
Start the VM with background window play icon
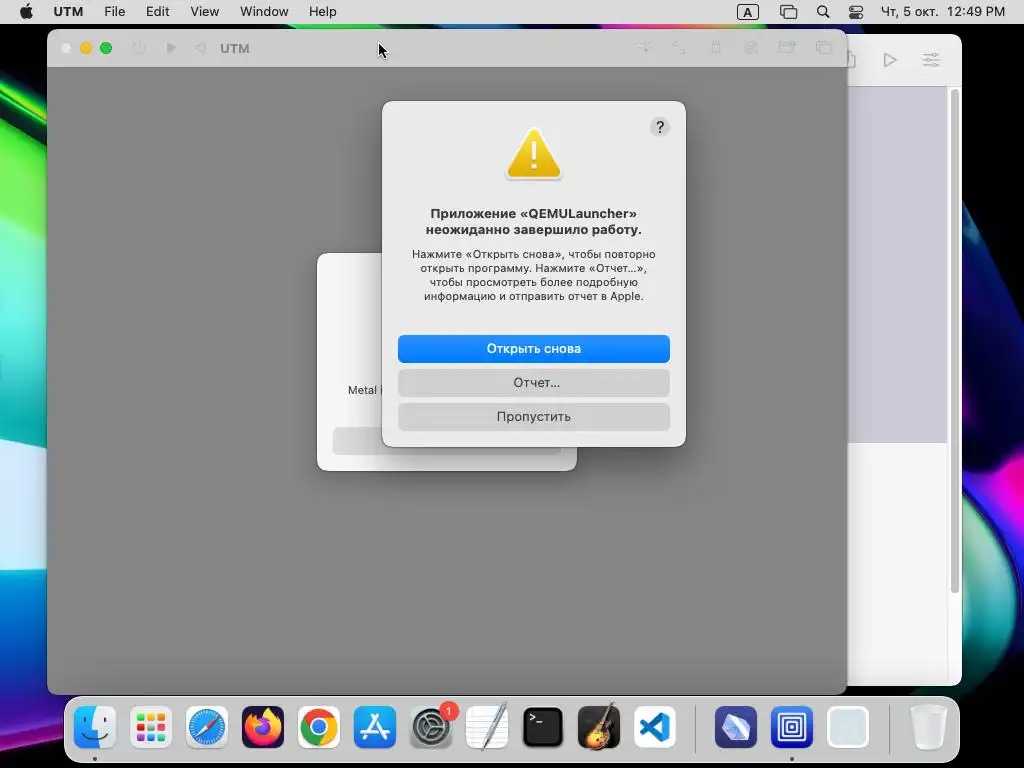tap(889, 60)
